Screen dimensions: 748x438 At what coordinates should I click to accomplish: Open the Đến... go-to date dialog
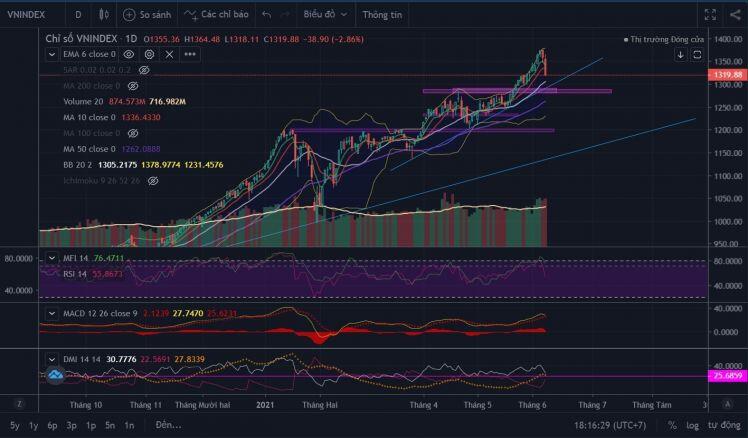click(168, 425)
